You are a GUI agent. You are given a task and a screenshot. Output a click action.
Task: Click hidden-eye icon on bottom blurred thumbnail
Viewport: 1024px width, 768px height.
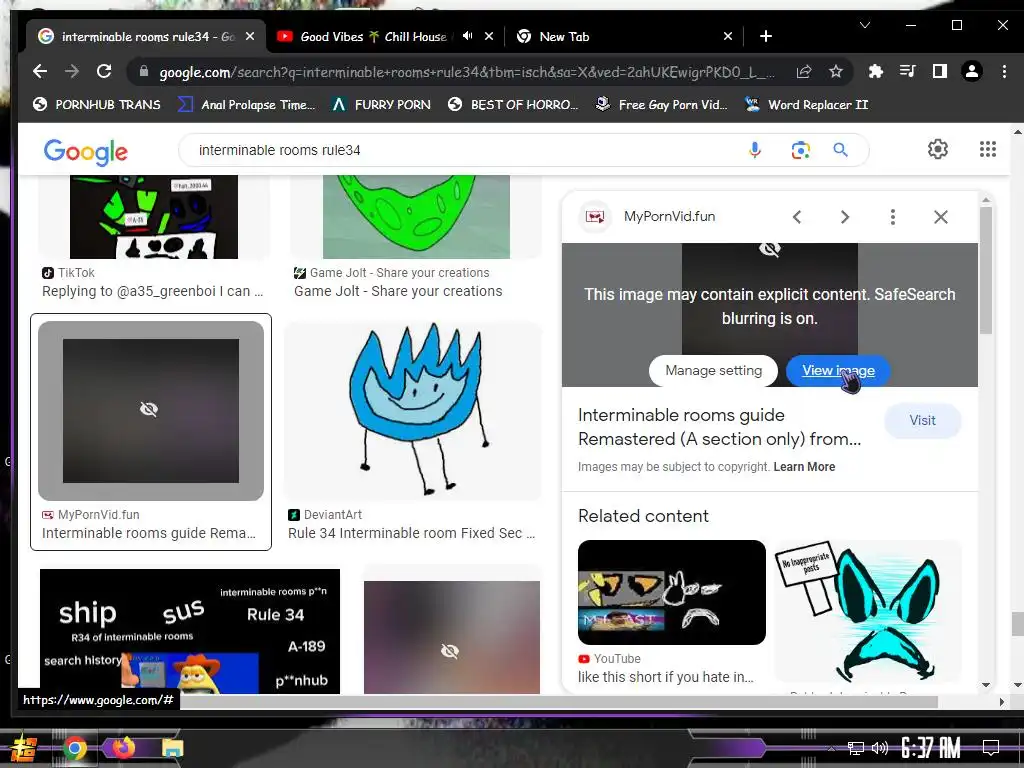tap(450, 651)
